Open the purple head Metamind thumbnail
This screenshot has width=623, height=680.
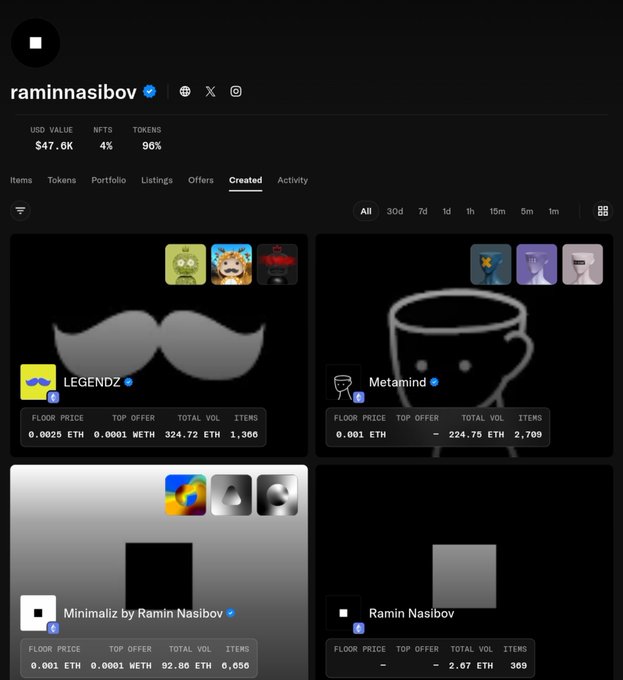tap(537, 264)
